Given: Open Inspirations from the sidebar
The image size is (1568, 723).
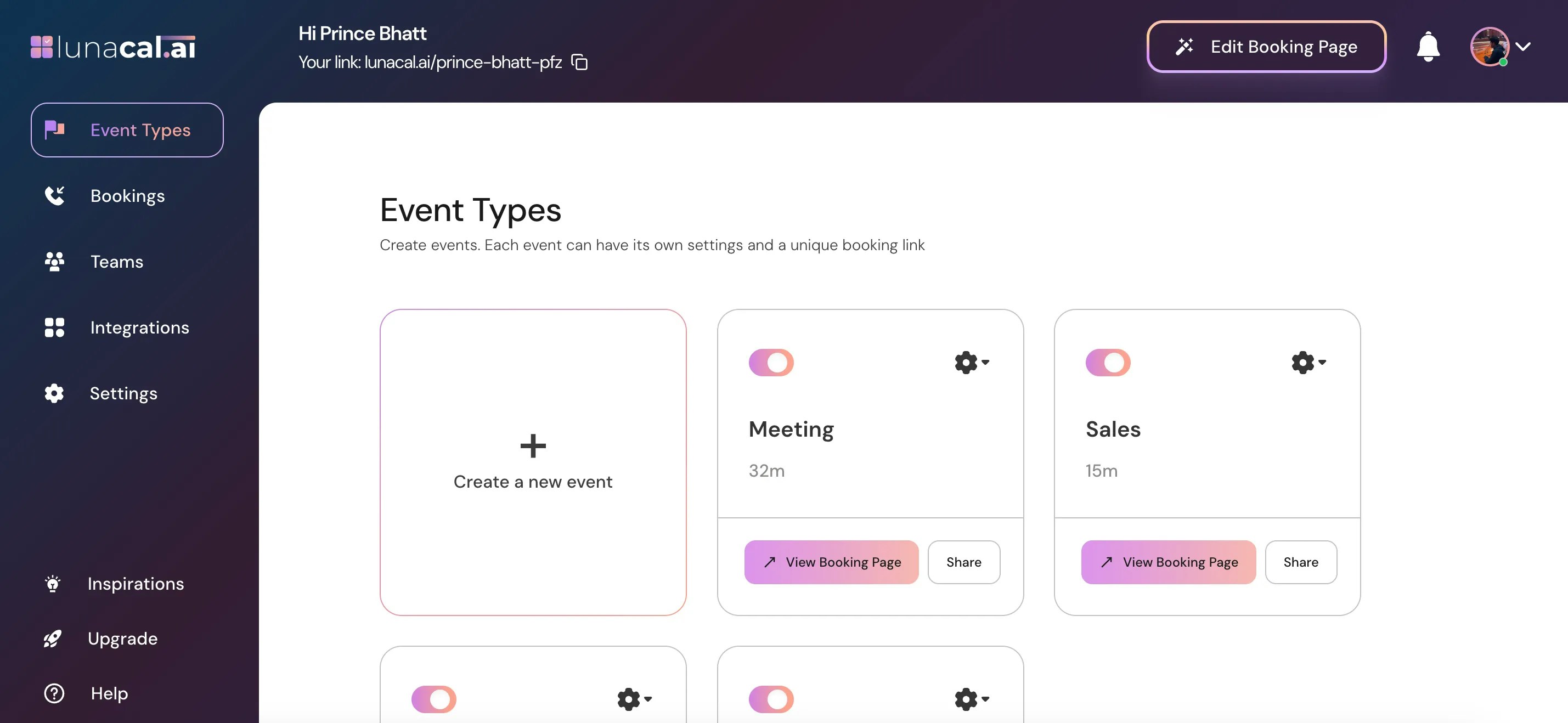Looking at the screenshot, I should 135,584.
